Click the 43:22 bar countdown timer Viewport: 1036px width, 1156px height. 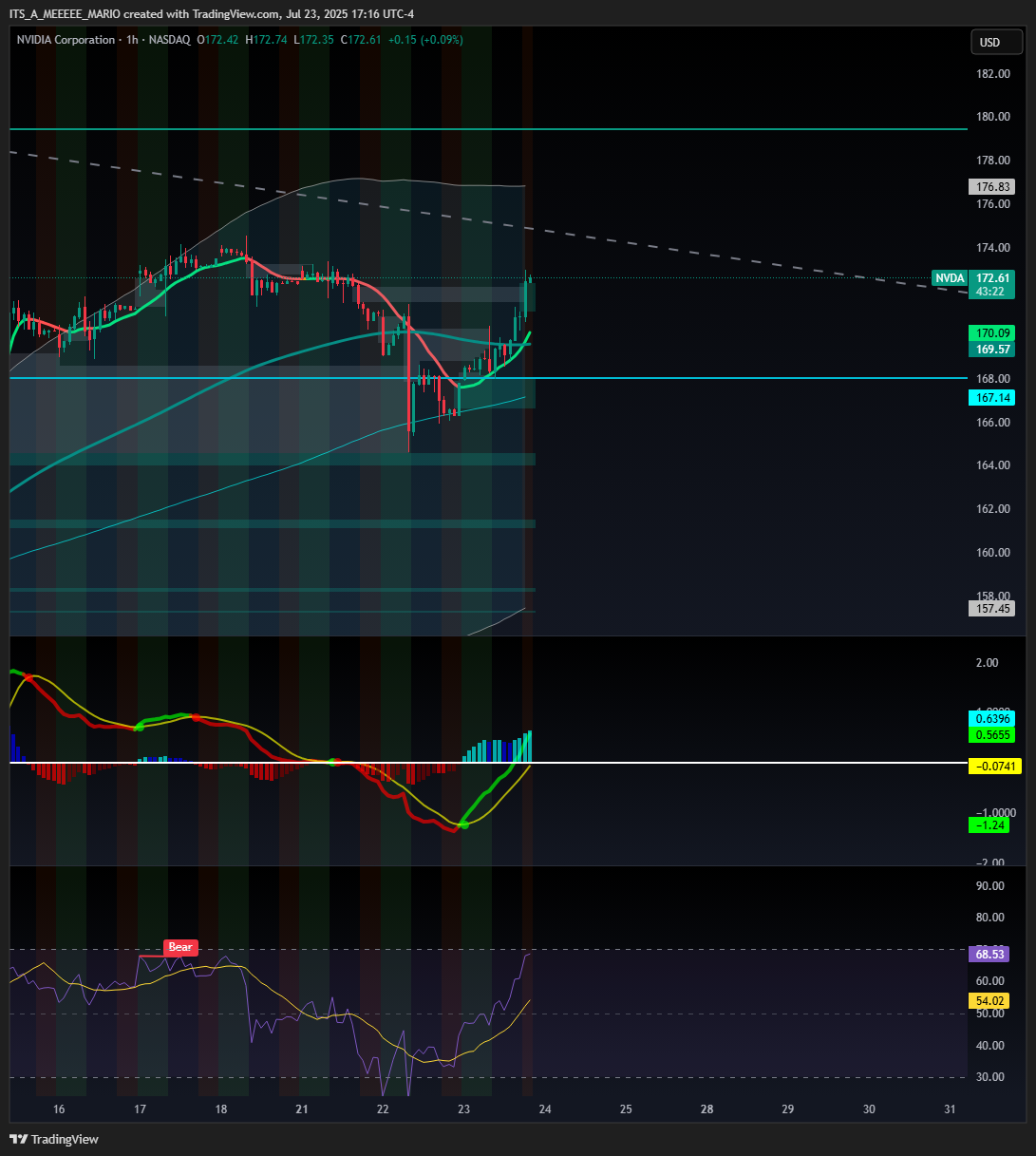(991, 292)
